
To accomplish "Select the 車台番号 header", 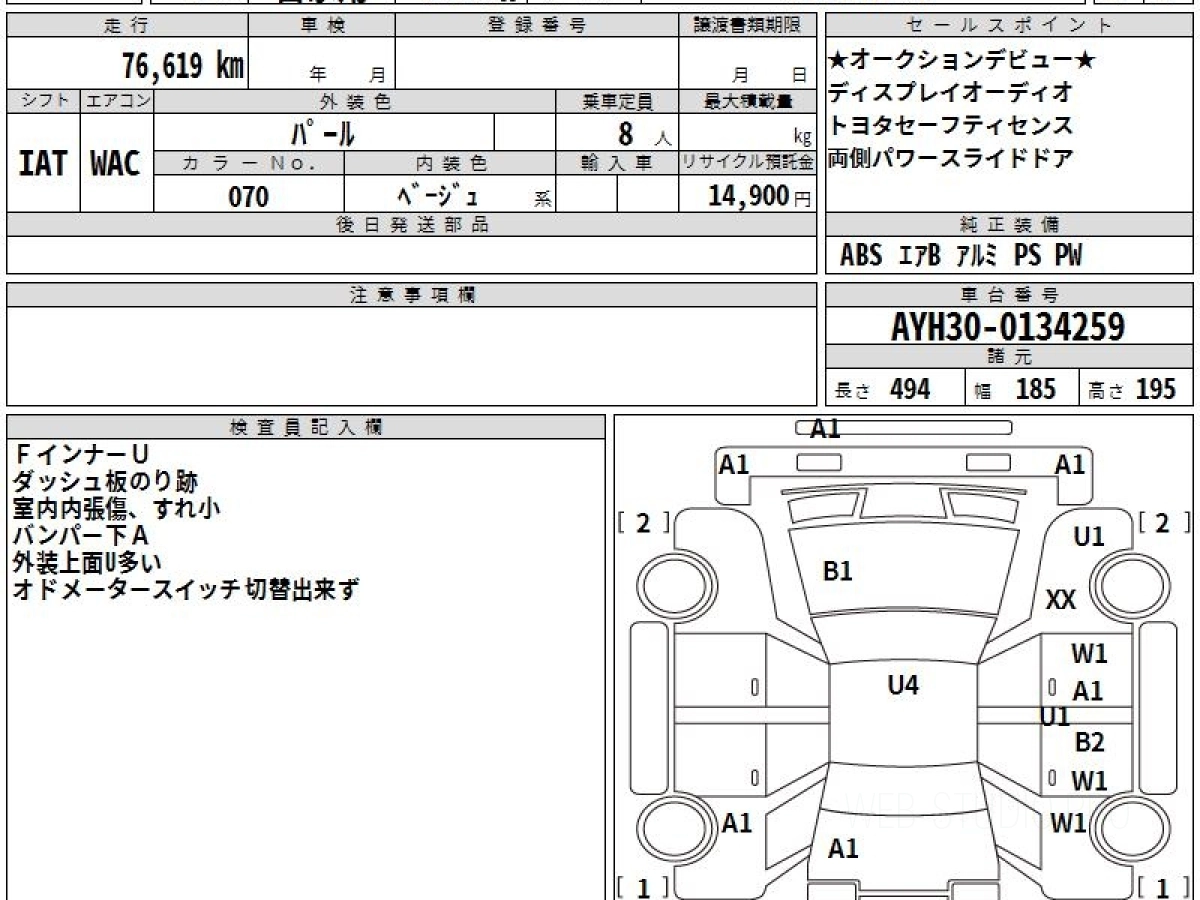I will 1010,295.
